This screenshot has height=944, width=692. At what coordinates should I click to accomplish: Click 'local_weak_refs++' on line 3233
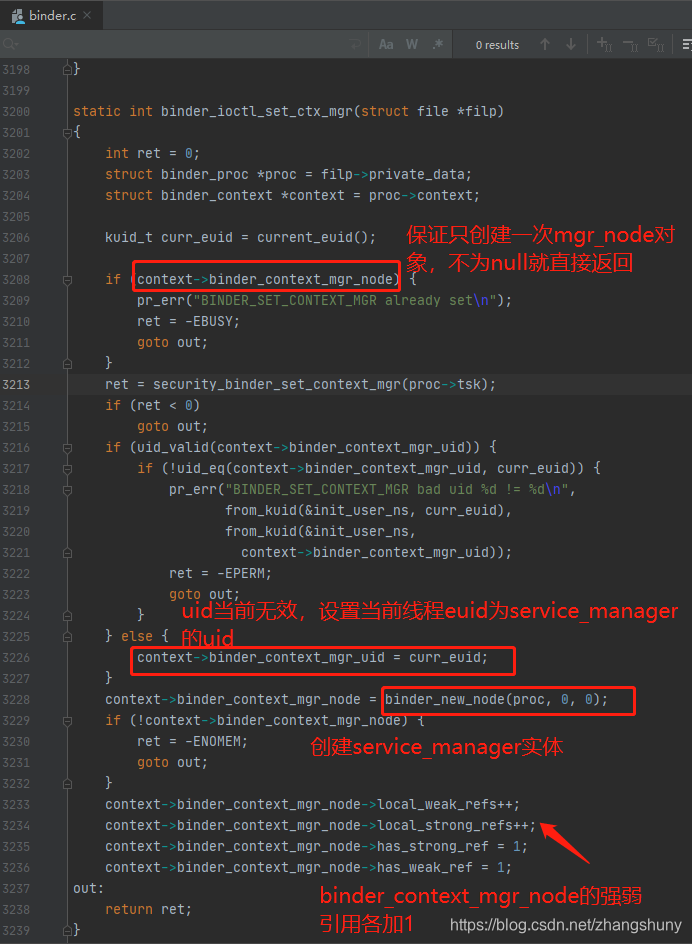click(444, 805)
